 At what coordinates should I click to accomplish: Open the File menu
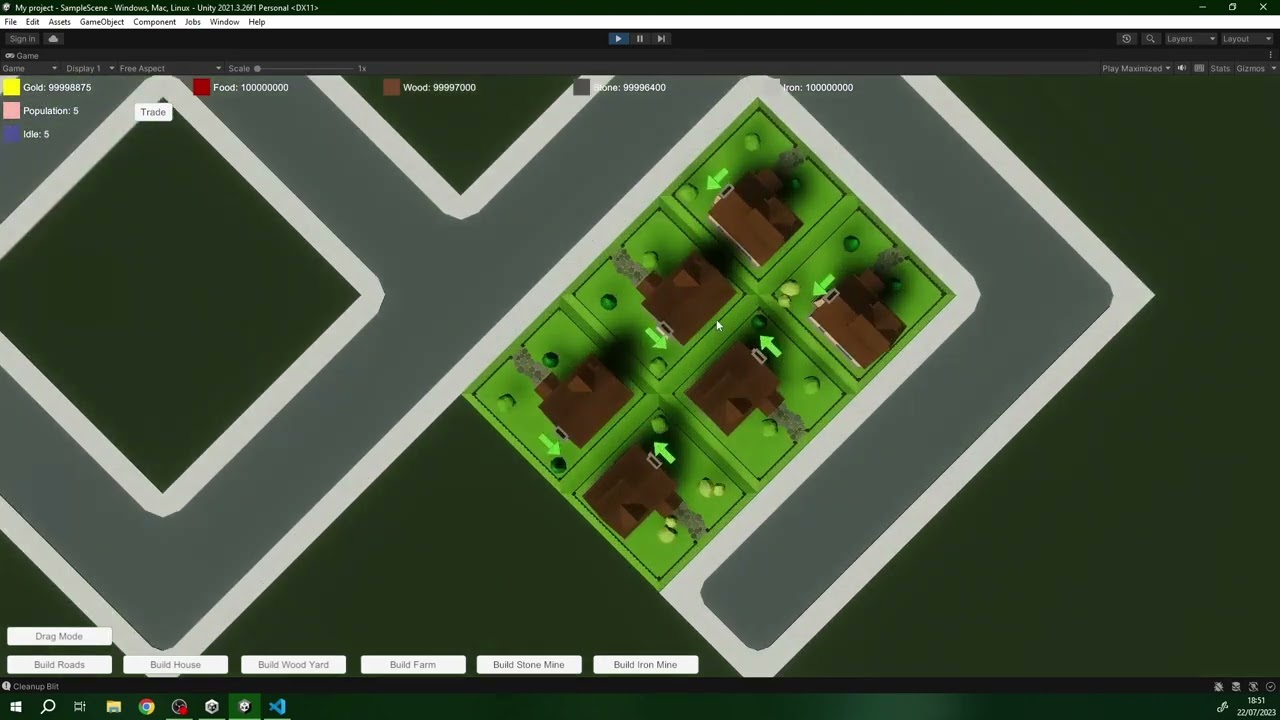point(10,22)
